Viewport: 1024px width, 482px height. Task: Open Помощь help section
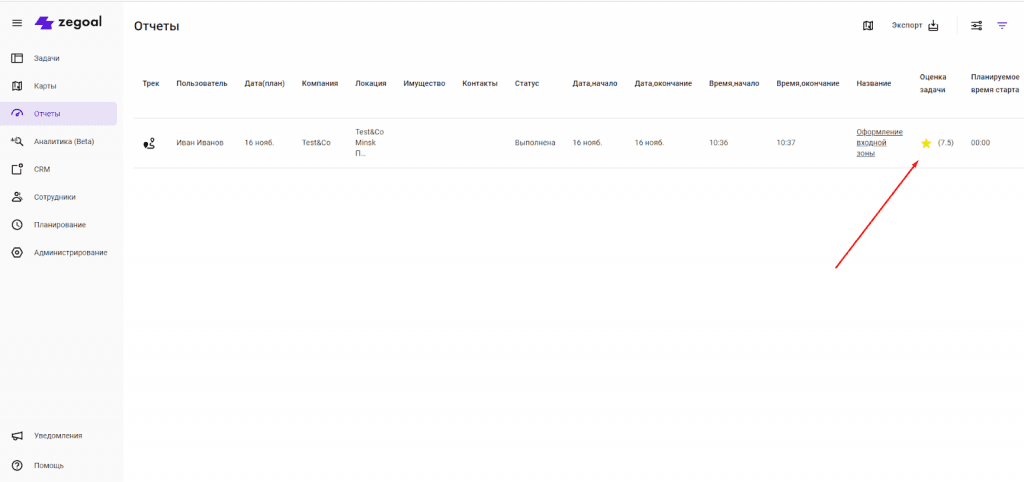pyautogui.click(x=48, y=465)
